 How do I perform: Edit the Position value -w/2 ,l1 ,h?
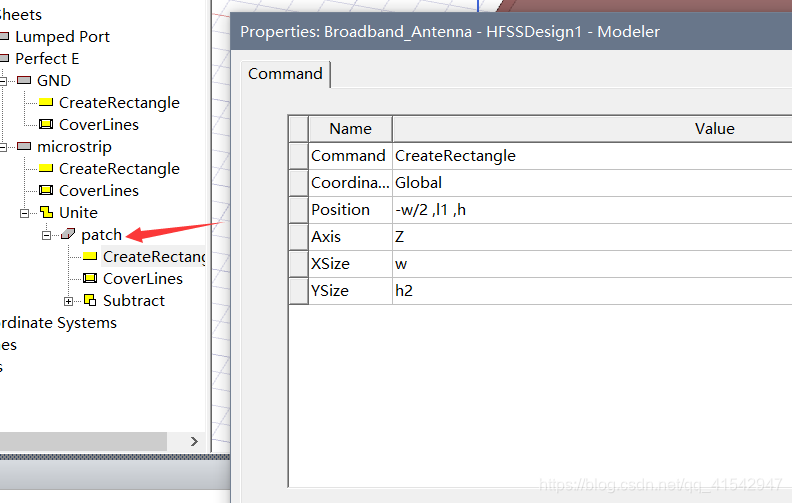coord(592,210)
